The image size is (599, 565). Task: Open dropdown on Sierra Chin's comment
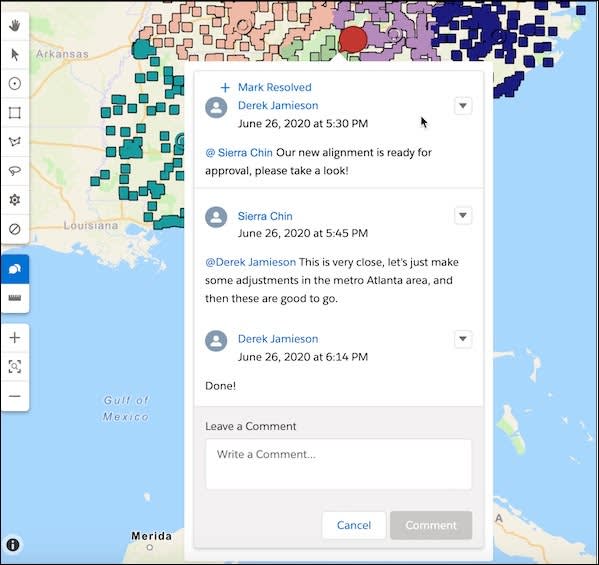[463, 215]
